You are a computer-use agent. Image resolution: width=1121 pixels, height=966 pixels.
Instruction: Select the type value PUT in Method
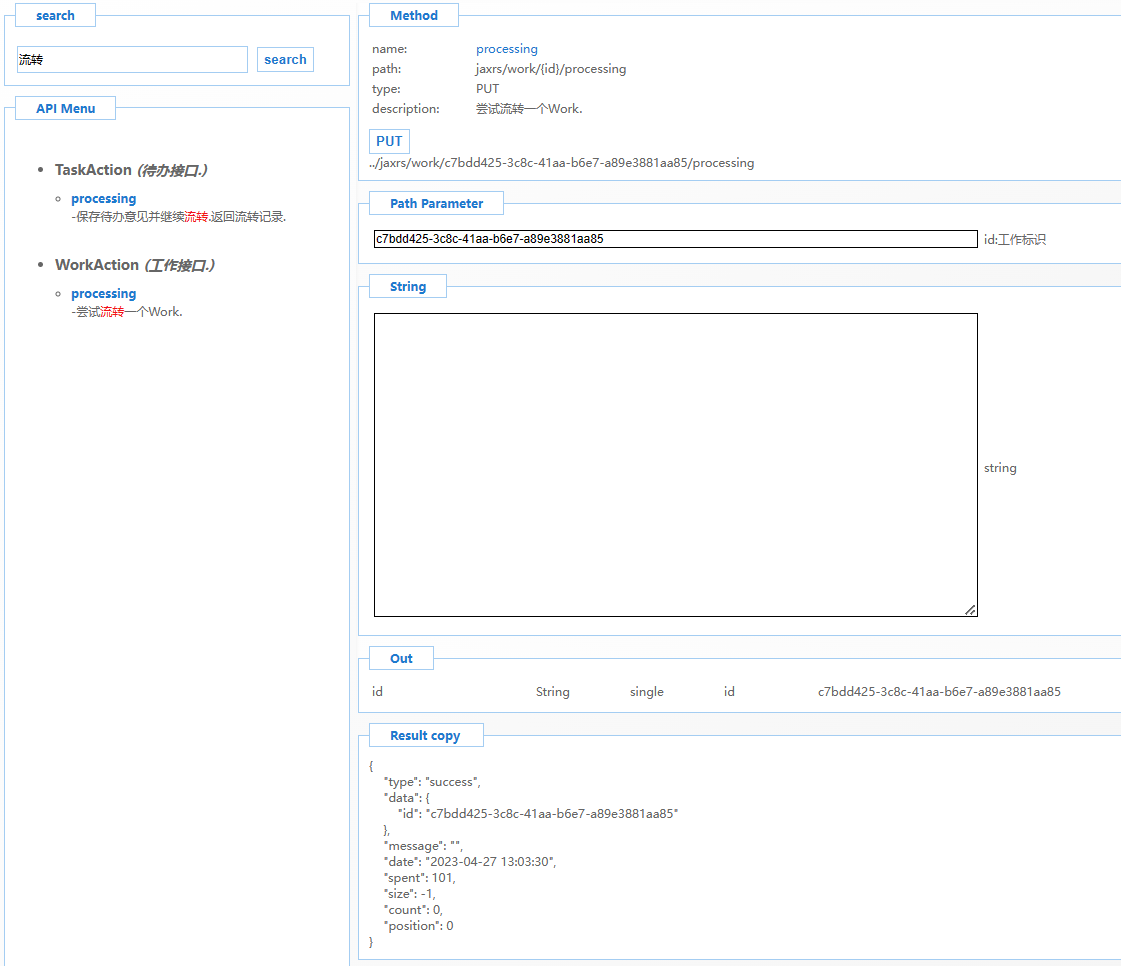point(488,89)
